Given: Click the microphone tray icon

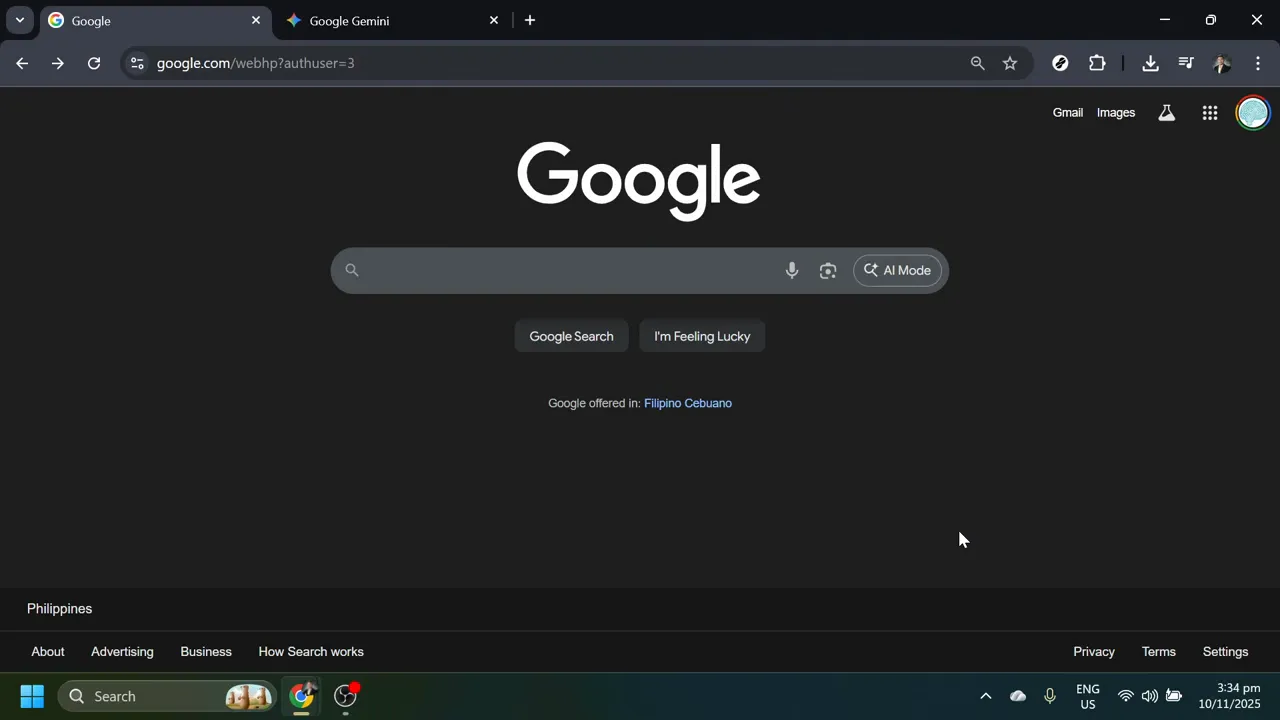Looking at the screenshot, I should coord(1050,696).
